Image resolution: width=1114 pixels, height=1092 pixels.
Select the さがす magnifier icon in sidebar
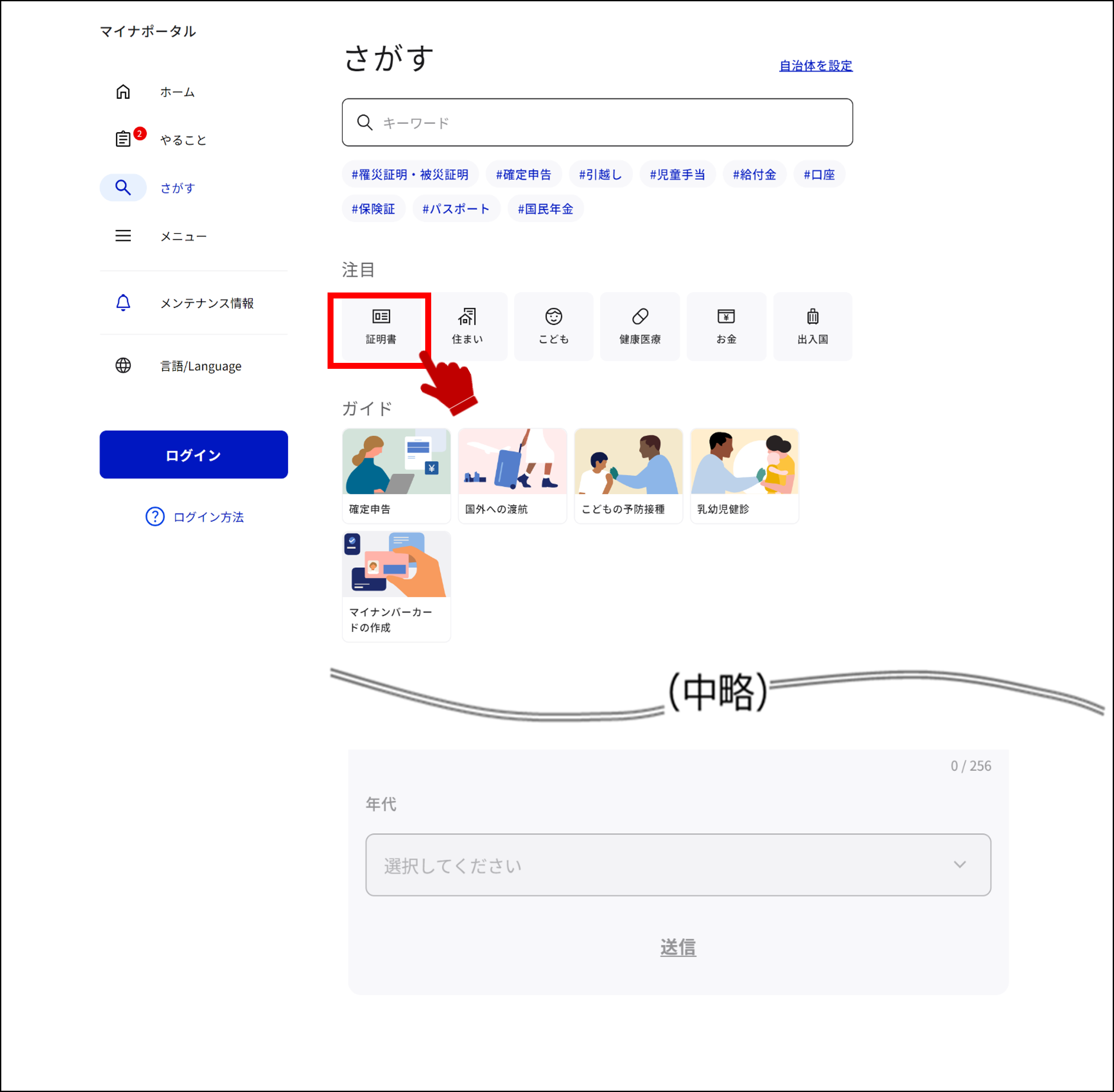(123, 188)
